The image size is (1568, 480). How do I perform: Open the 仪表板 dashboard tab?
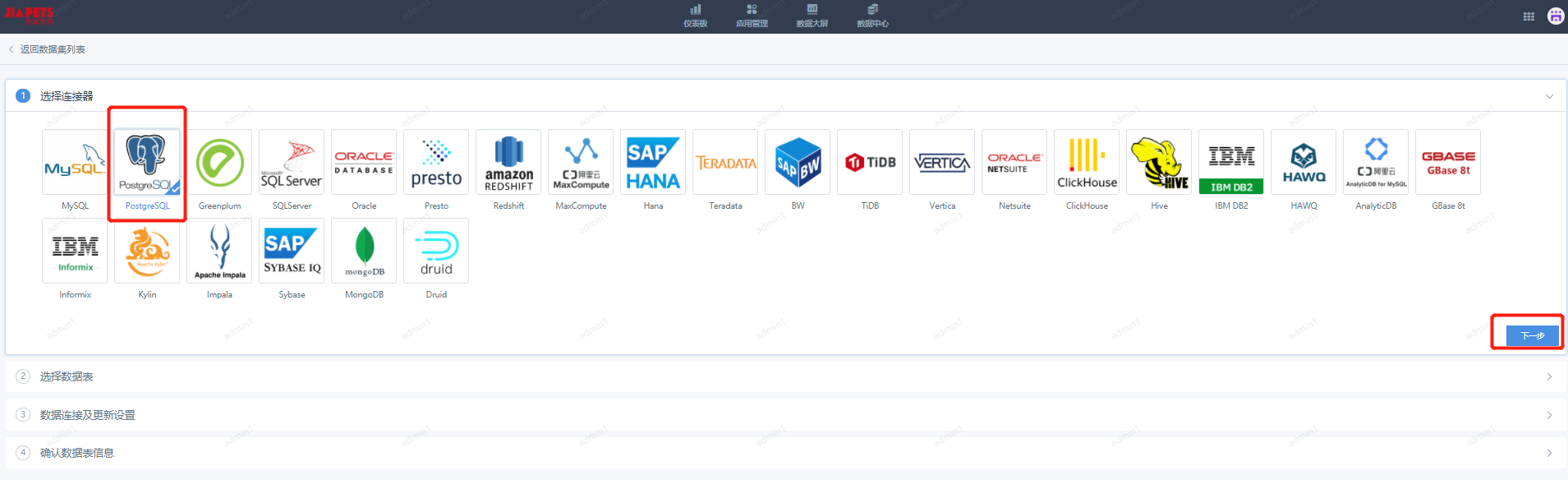(695, 16)
